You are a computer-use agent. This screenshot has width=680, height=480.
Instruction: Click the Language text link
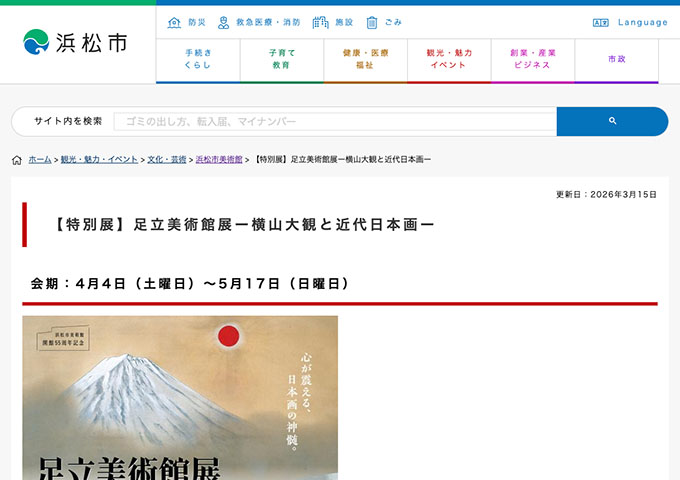pyautogui.click(x=643, y=22)
